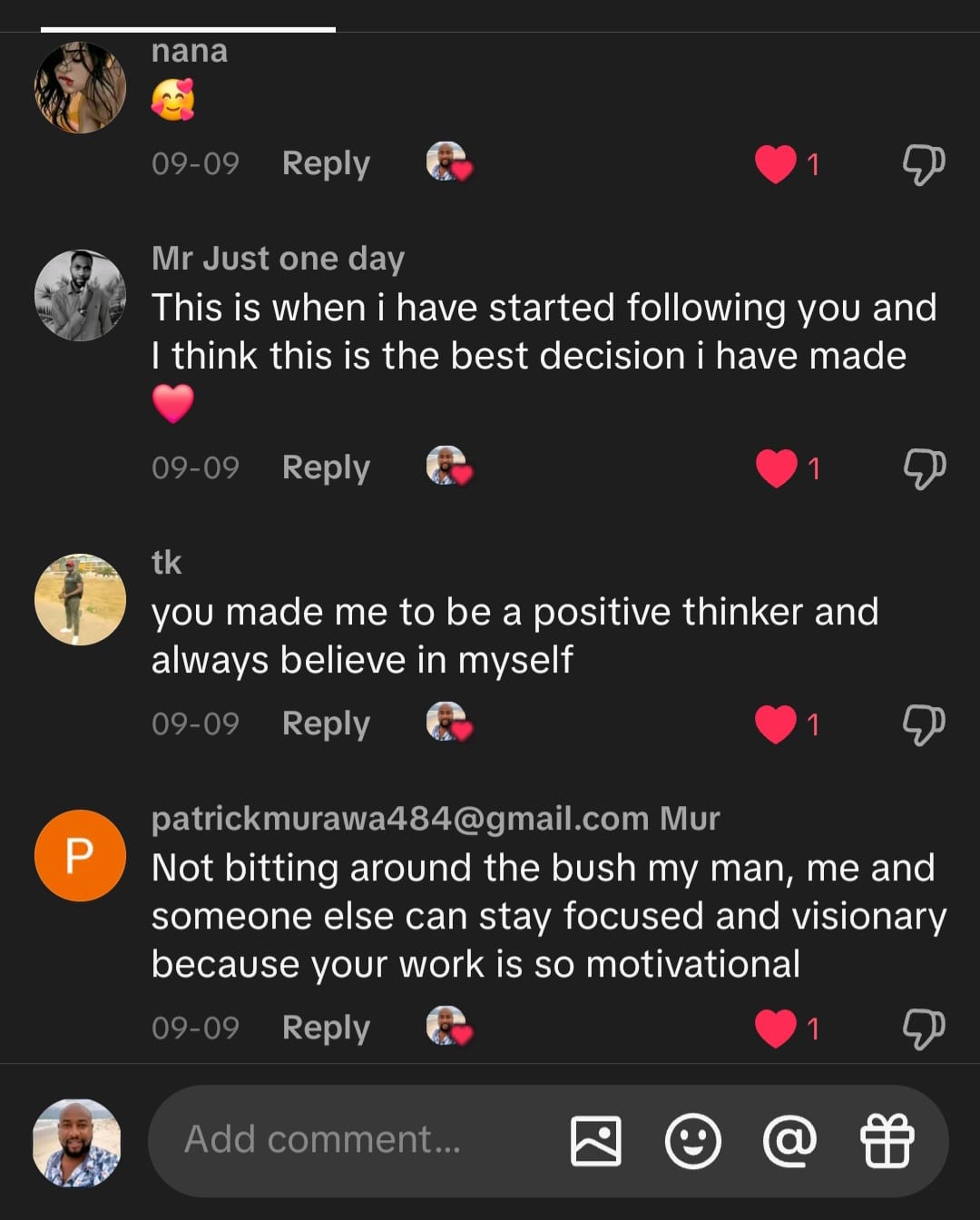Open nana's profile picture
The height and width of the screenshot is (1220, 980).
point(80,88)
